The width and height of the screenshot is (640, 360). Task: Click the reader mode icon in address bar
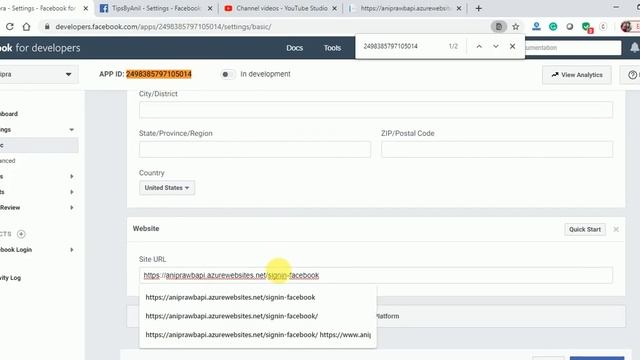(498, 27)
